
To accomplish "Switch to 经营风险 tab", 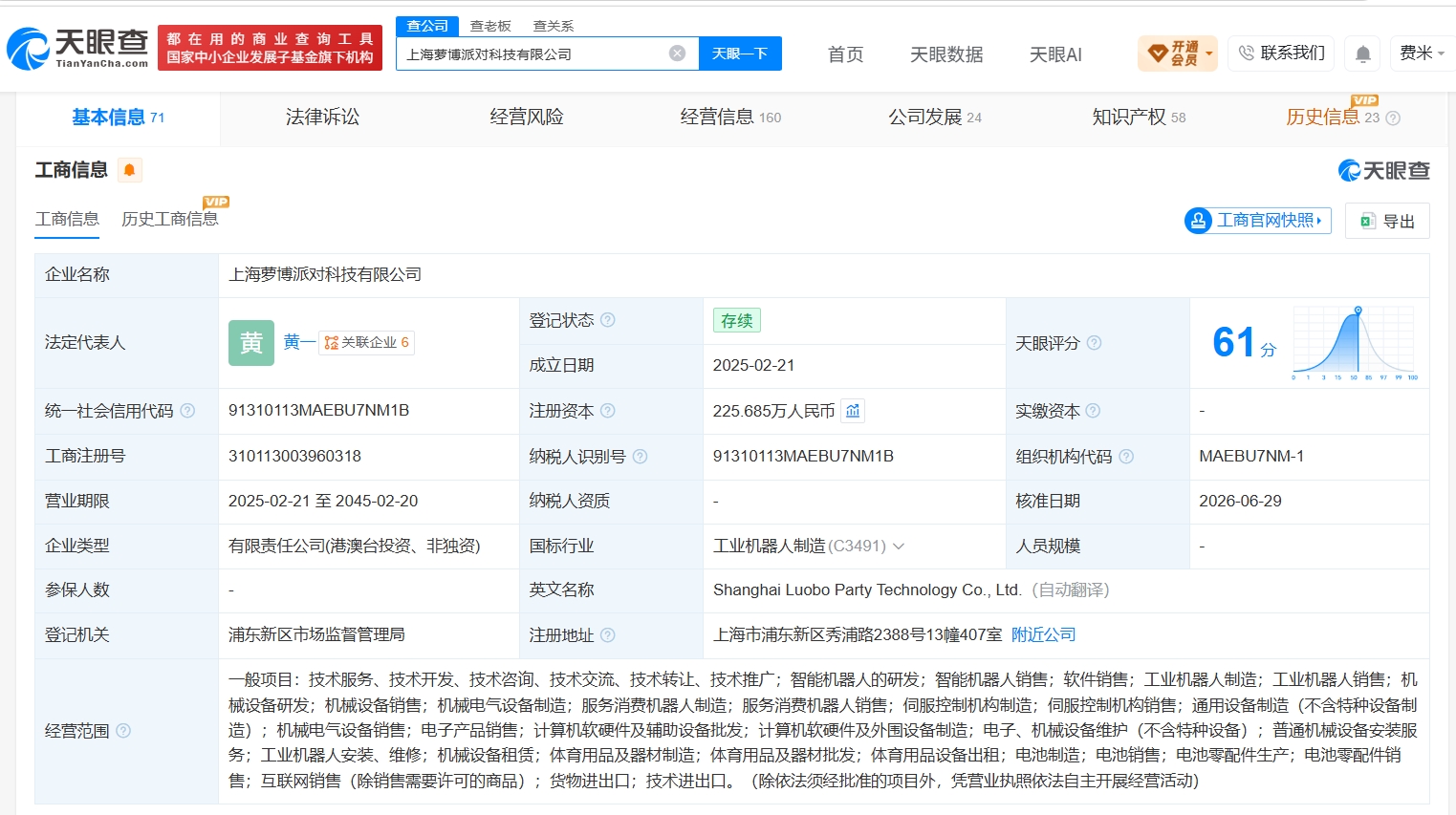I will (x=527, y=118).
